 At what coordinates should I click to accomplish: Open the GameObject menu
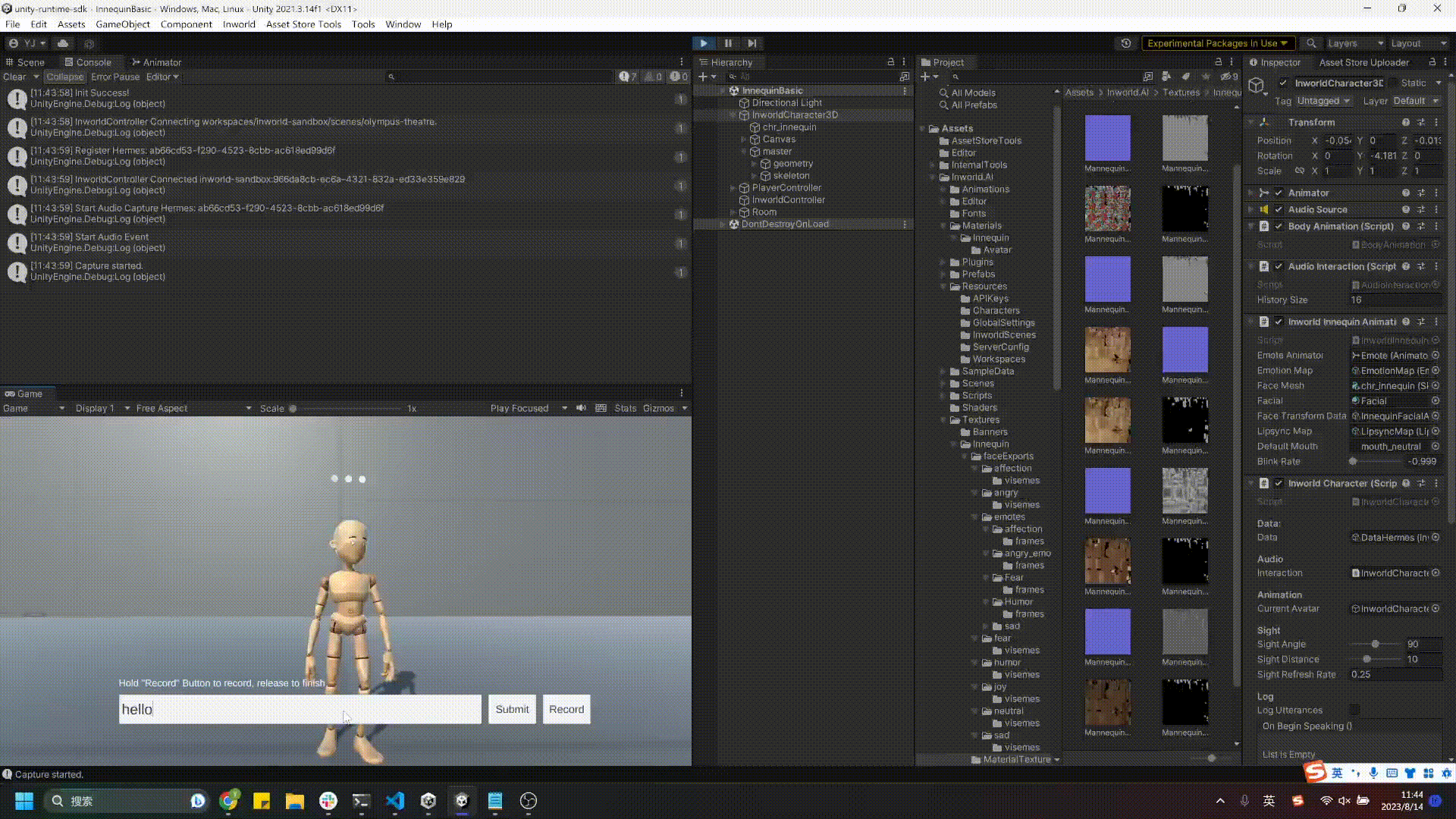[x=123, y=24]
